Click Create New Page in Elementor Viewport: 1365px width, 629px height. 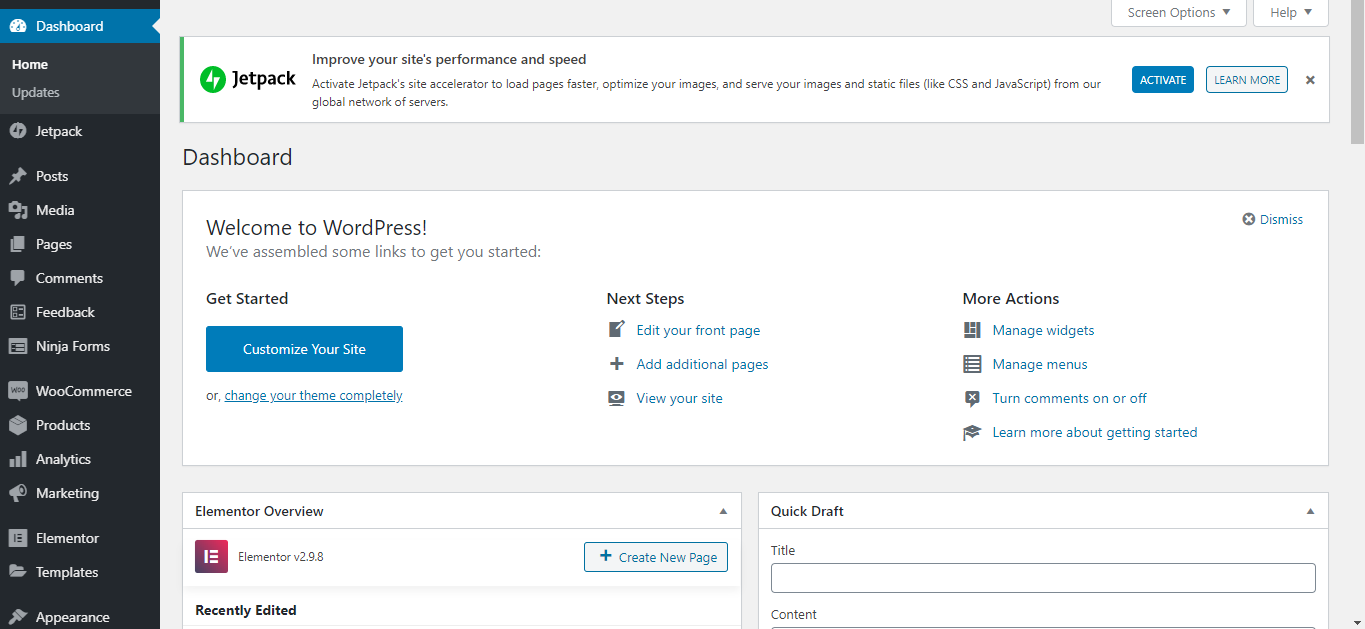tap(656, 557)
